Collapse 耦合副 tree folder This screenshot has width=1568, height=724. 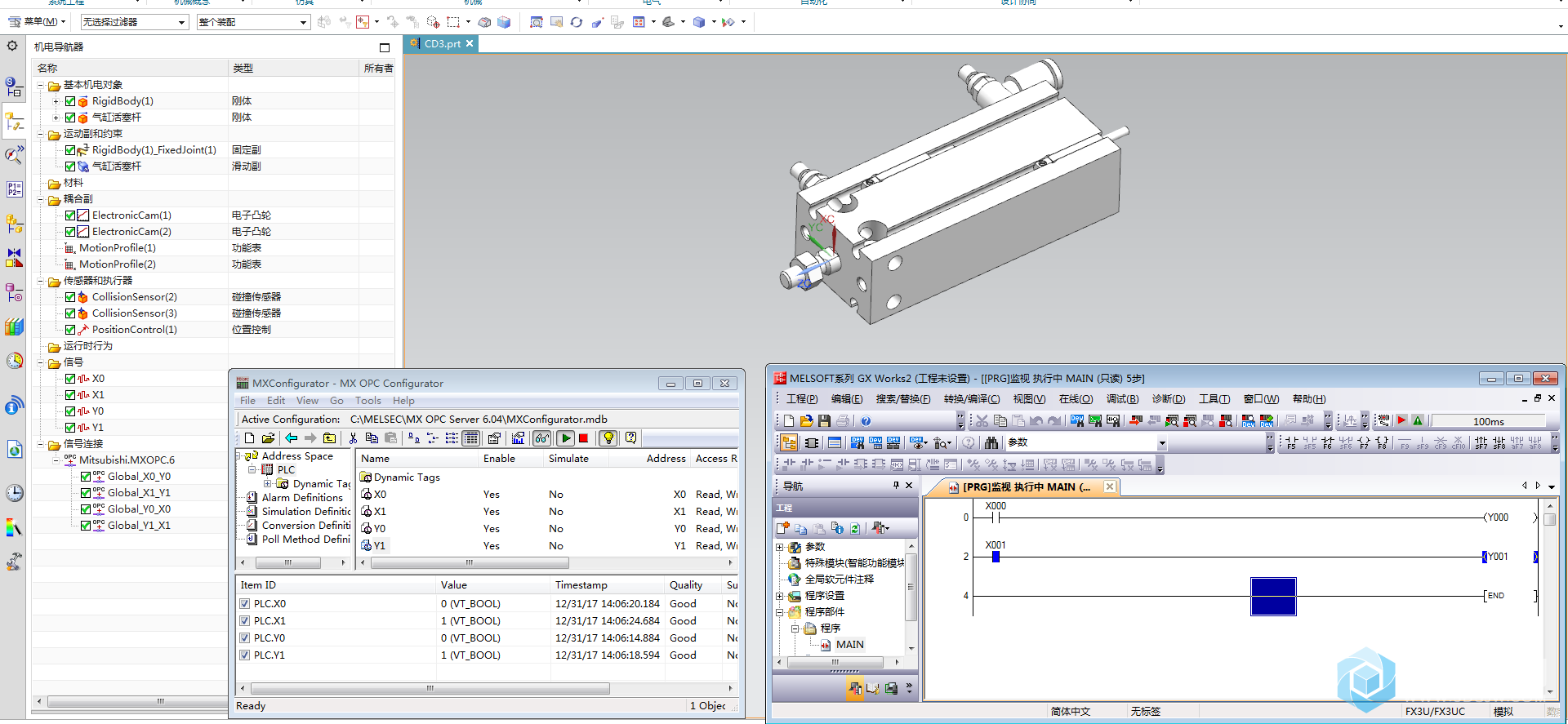click(x=41, y=199)
